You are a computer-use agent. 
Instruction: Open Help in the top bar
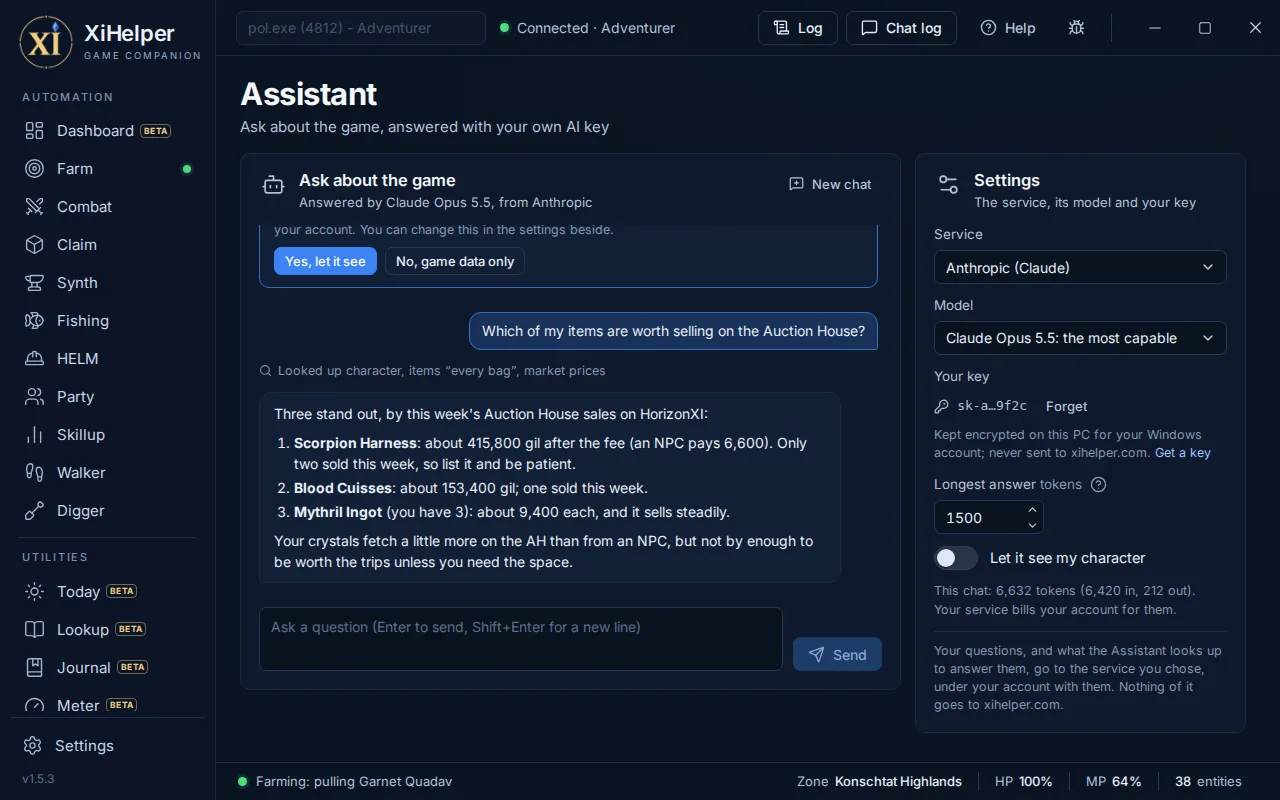click(1008, 28)
